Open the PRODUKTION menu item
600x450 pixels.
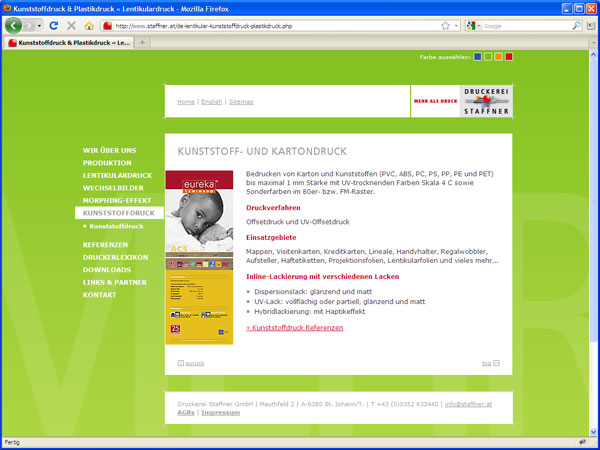pos(107,163)
